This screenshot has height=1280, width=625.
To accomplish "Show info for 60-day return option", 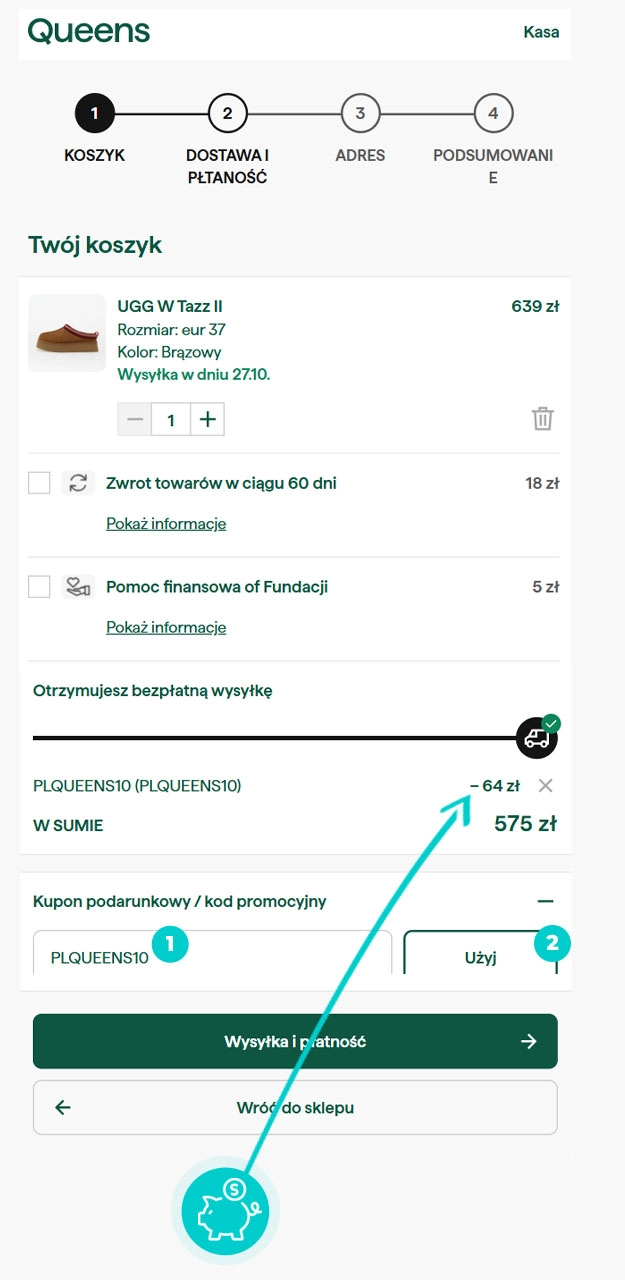I will click(x=166, y=524).
